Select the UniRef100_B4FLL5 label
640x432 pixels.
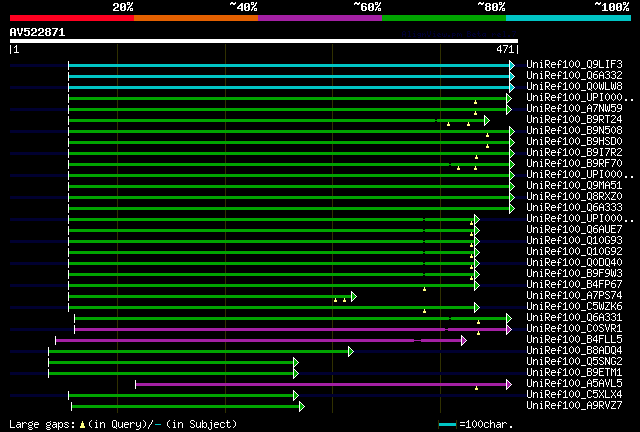click(574, 340)
